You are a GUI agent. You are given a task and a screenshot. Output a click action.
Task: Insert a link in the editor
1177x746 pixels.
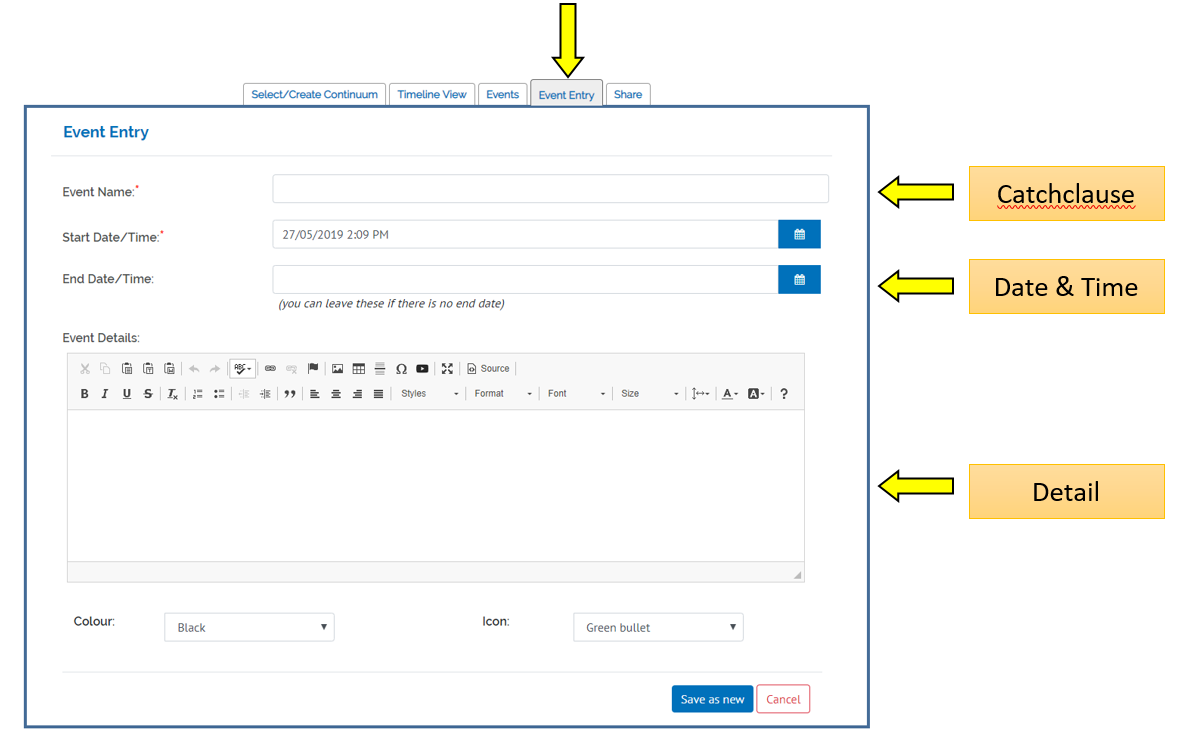pyautogui.click(x=270, y=369)
